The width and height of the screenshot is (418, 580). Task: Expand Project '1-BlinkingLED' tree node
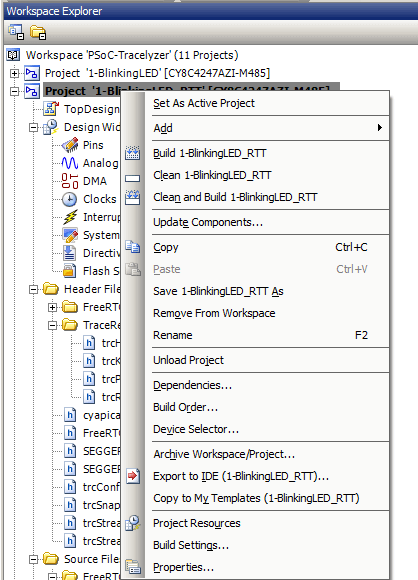(14, 73)
